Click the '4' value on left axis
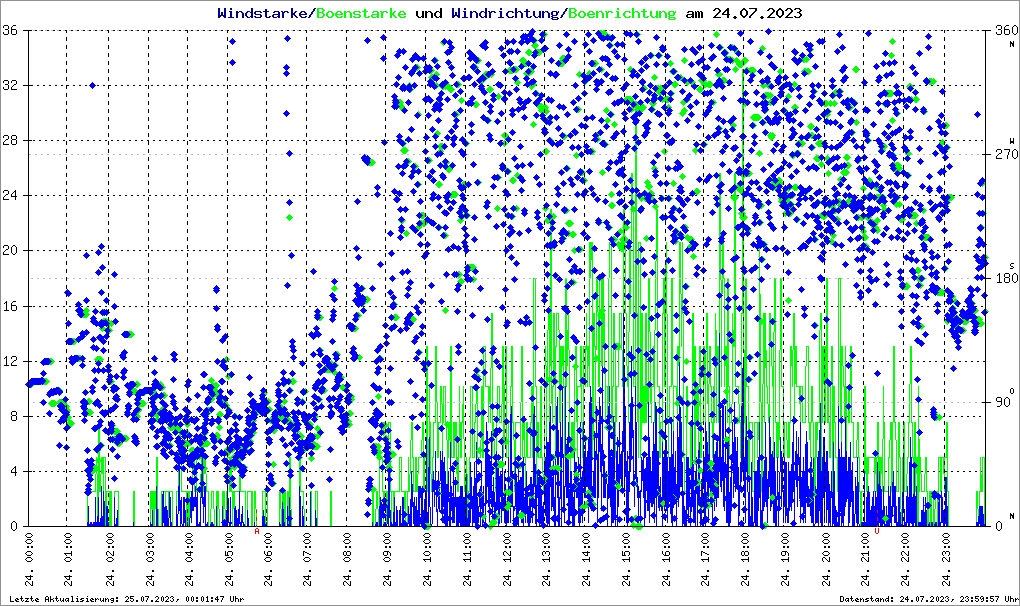This screenshot has height=606, width=1020. (x=18, y=471)
